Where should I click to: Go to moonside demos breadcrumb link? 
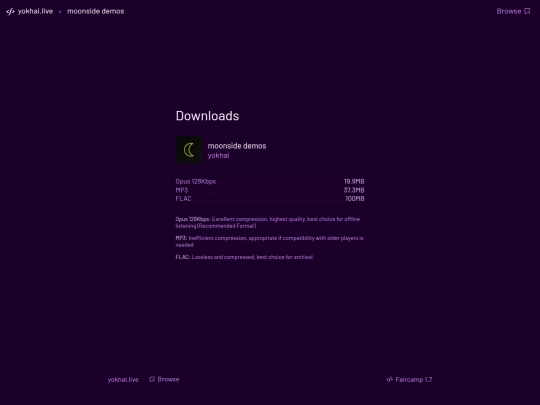[96, 11]
